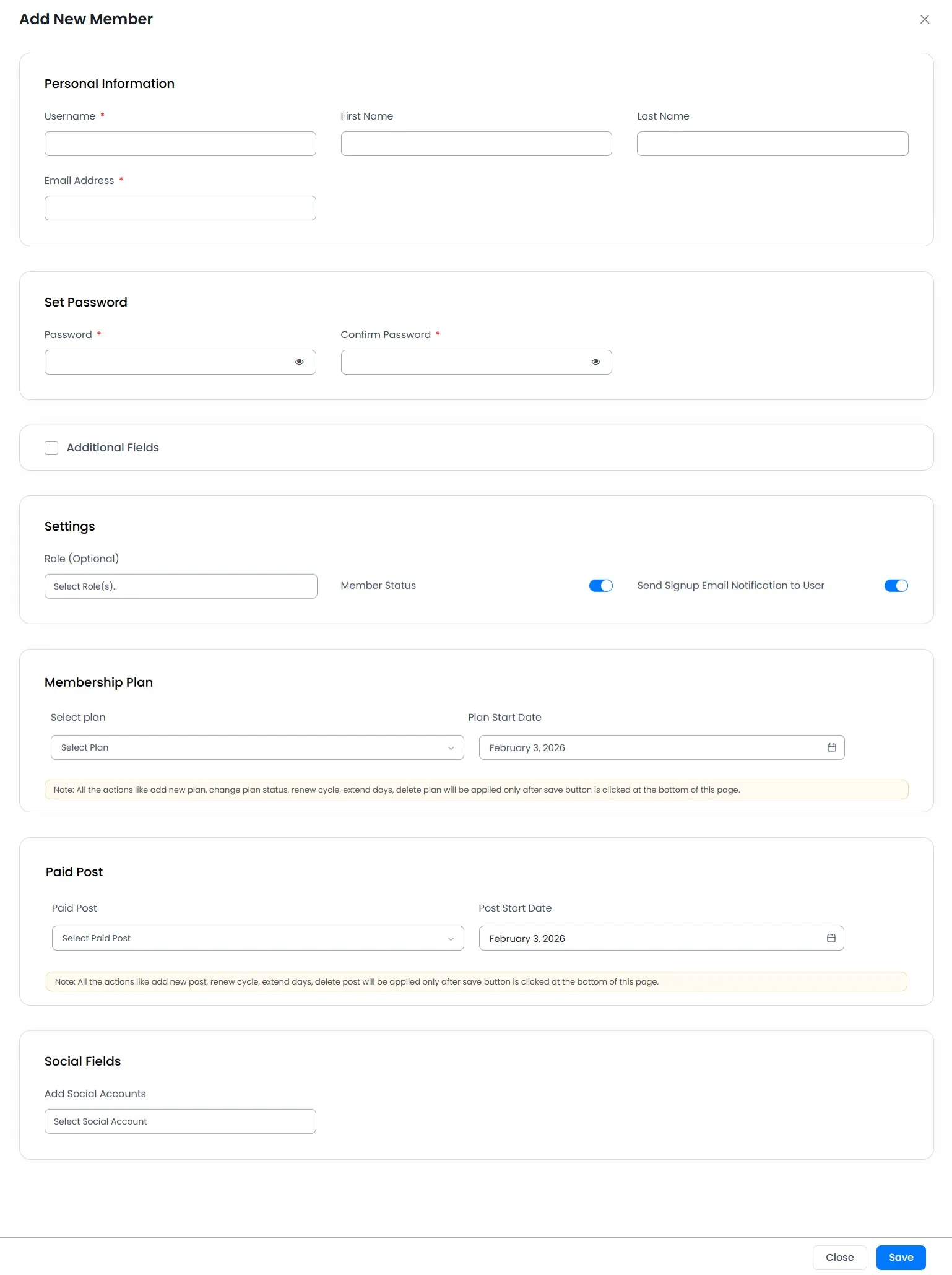Screen dimensions: 952x1275
Task: Click the Close button at bottom
Action: click(839, 1257)
